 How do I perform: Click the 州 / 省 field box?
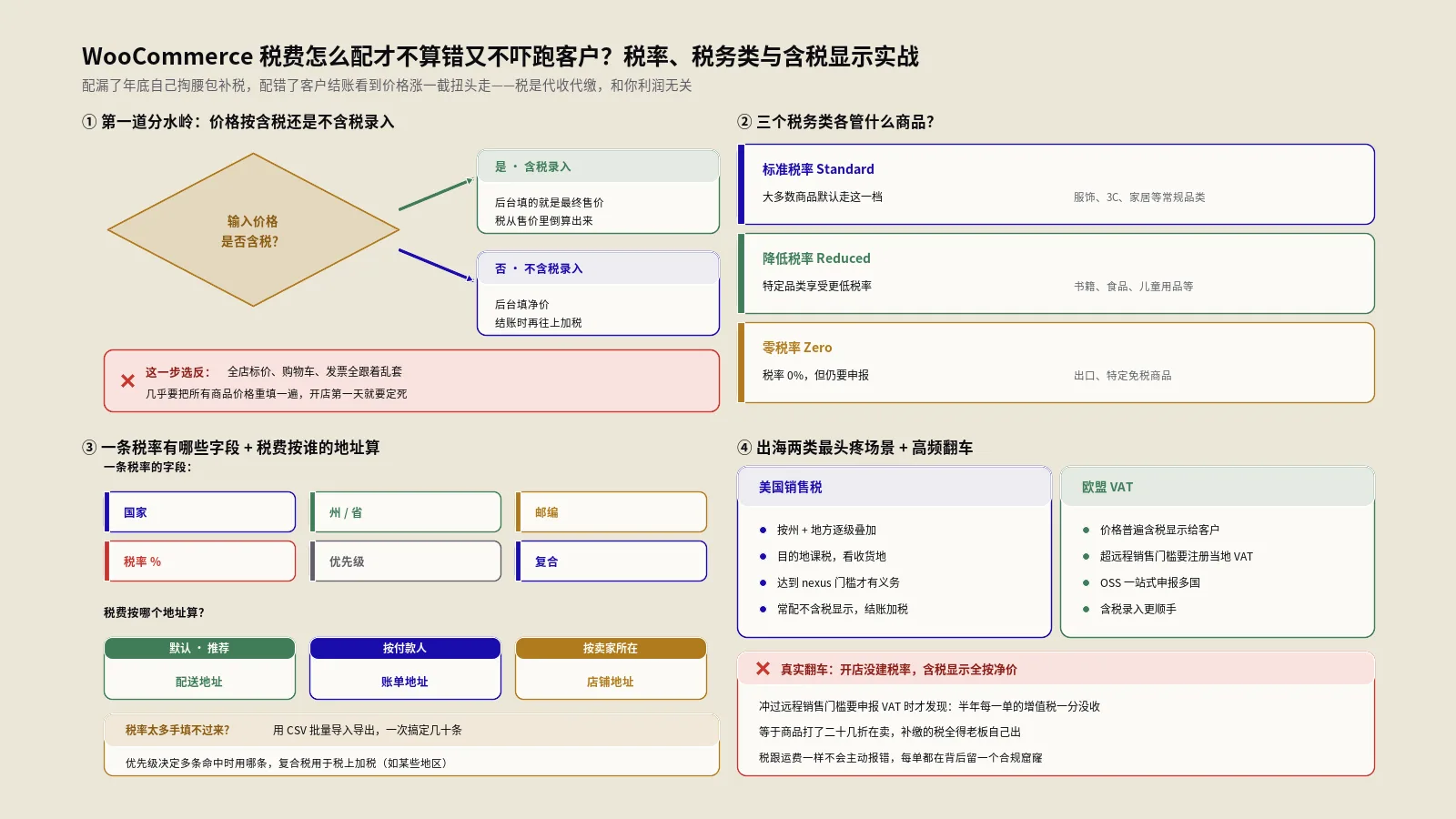click(406, 512)
